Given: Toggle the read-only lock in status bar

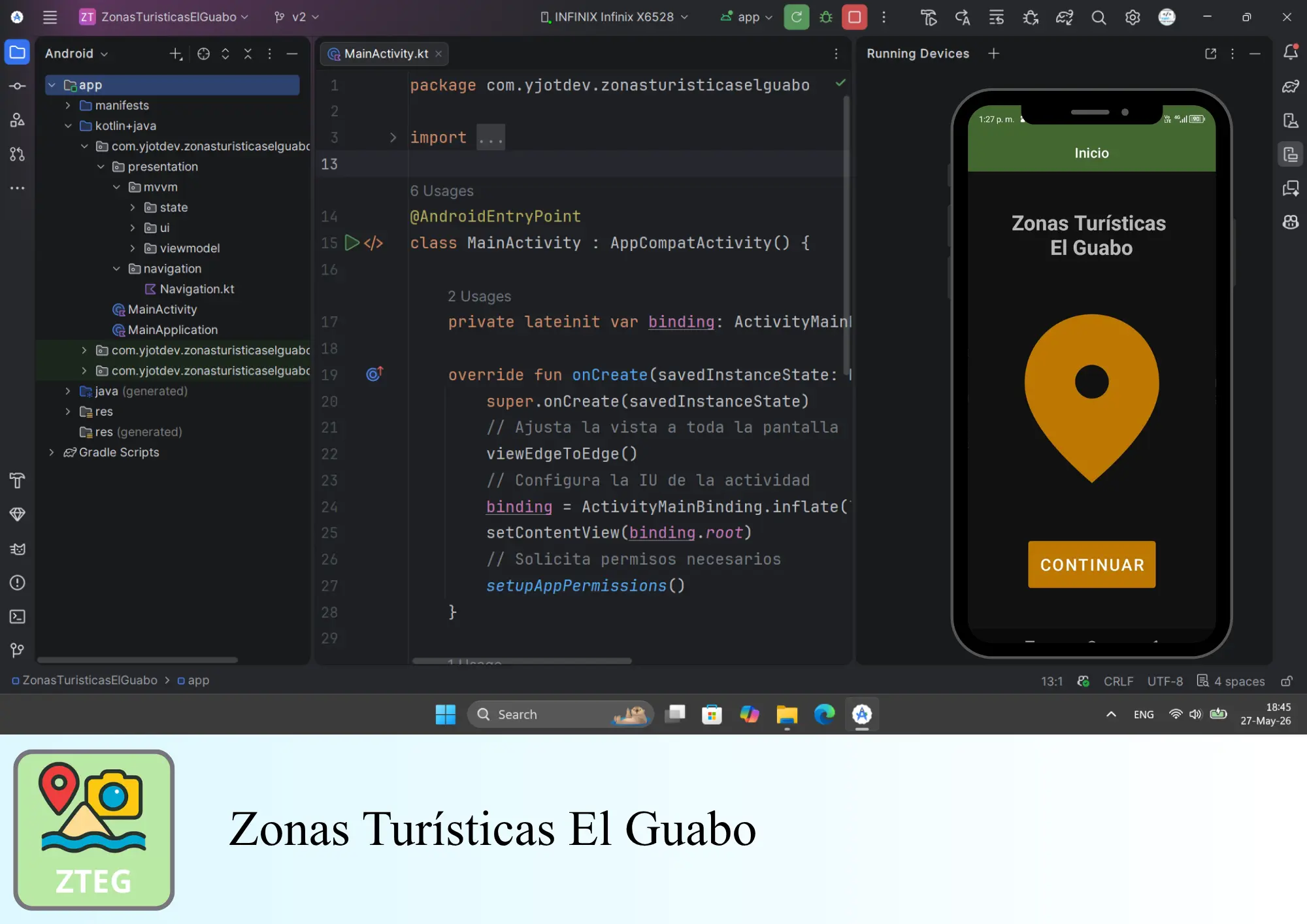Looking at the screenshot, I should [1287, 681].
